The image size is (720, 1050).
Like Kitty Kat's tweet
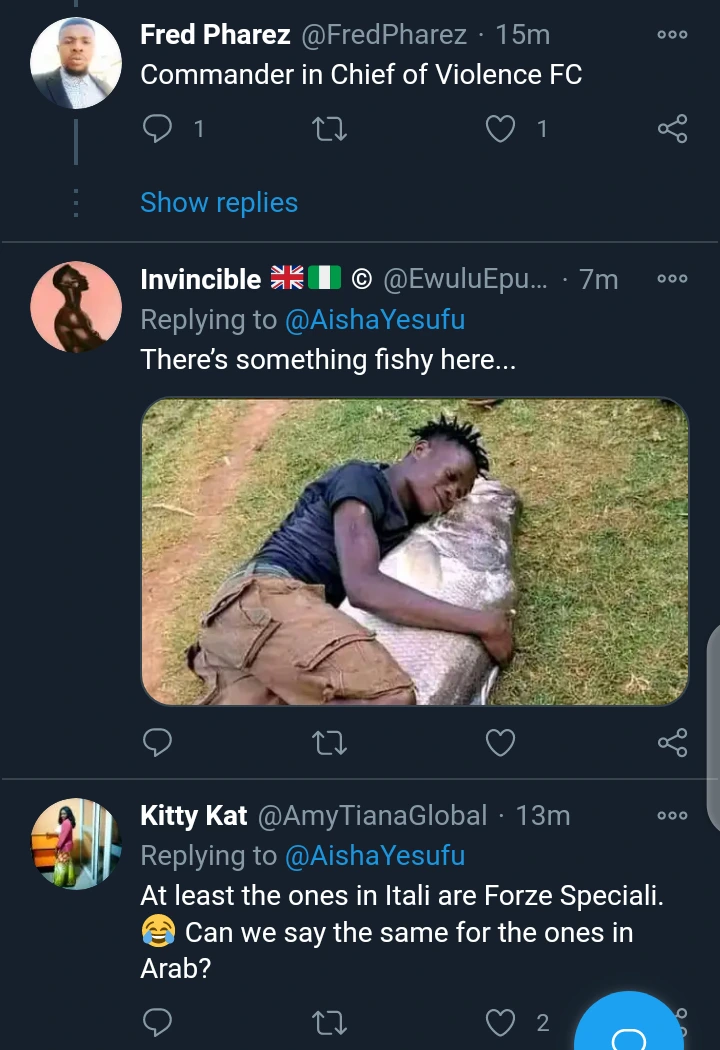point(500,1022)
